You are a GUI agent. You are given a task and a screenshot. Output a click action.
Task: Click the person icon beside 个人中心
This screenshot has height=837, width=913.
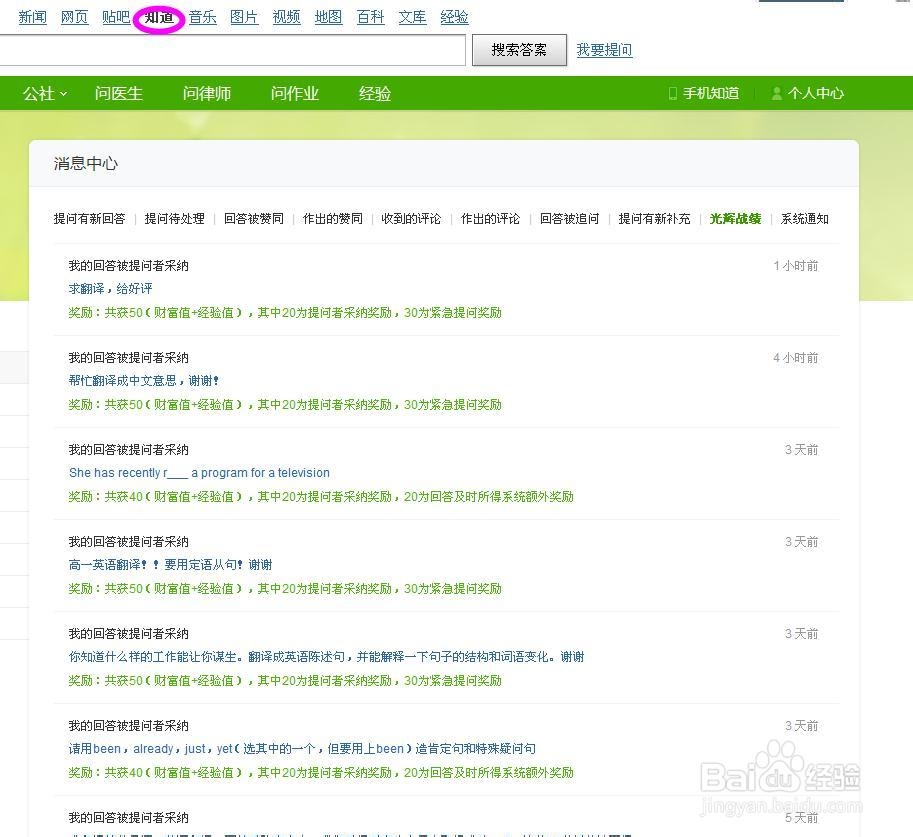[776, 93]
